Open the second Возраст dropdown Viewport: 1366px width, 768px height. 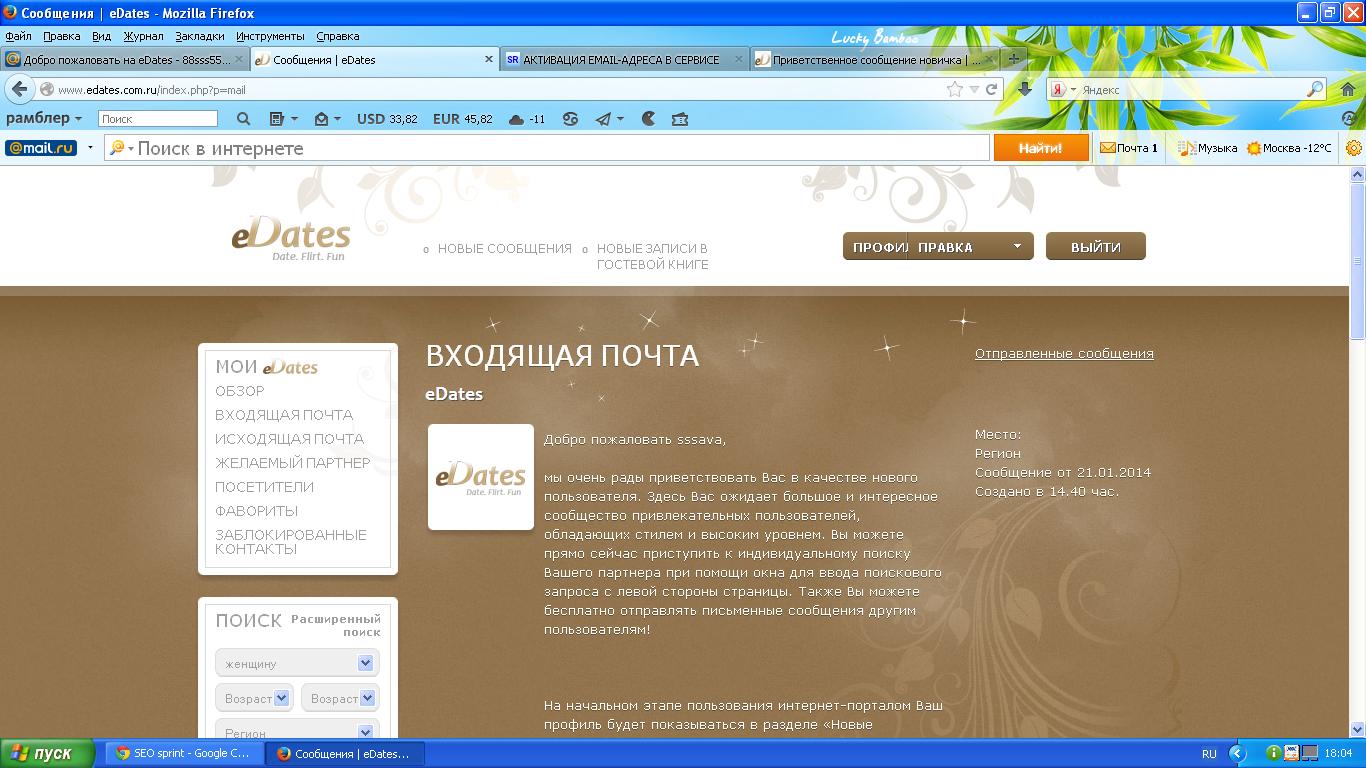click(x=340, y=698)
